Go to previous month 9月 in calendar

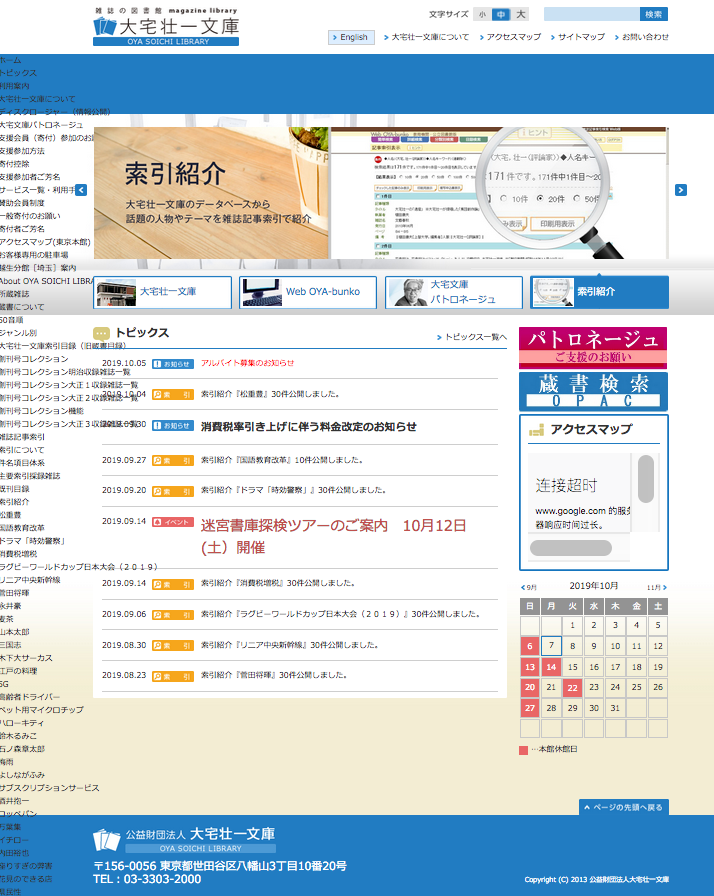tap(529, 587)
